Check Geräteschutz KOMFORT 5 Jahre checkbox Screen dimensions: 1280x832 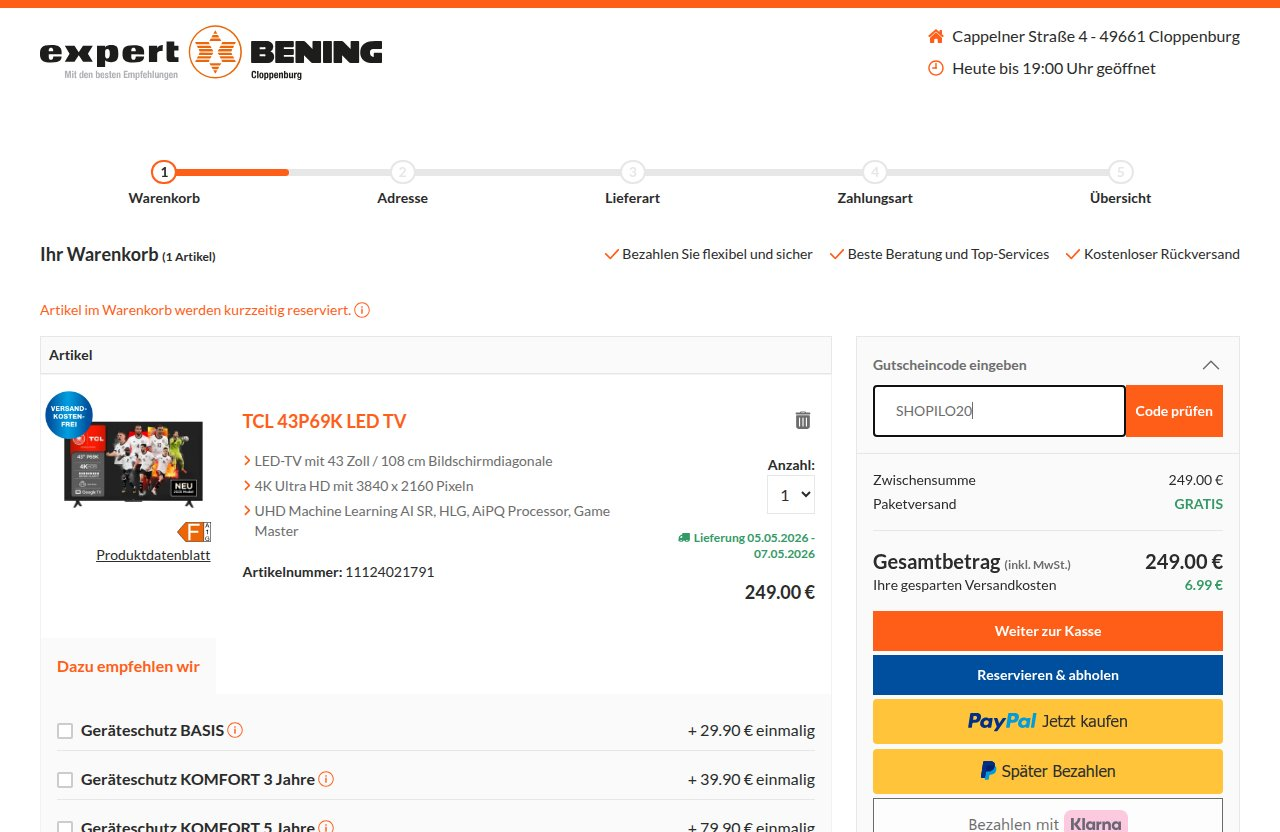click(65, 827)
